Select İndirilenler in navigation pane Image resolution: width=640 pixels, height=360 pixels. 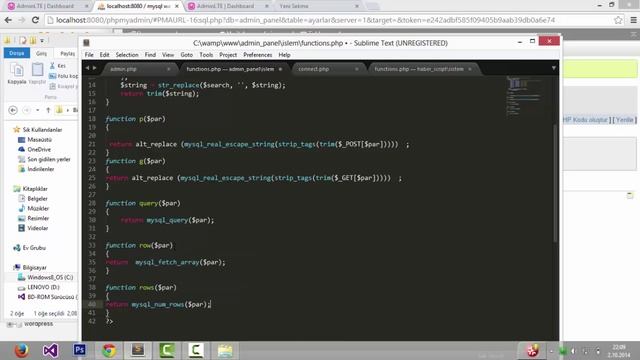[36, 169]
